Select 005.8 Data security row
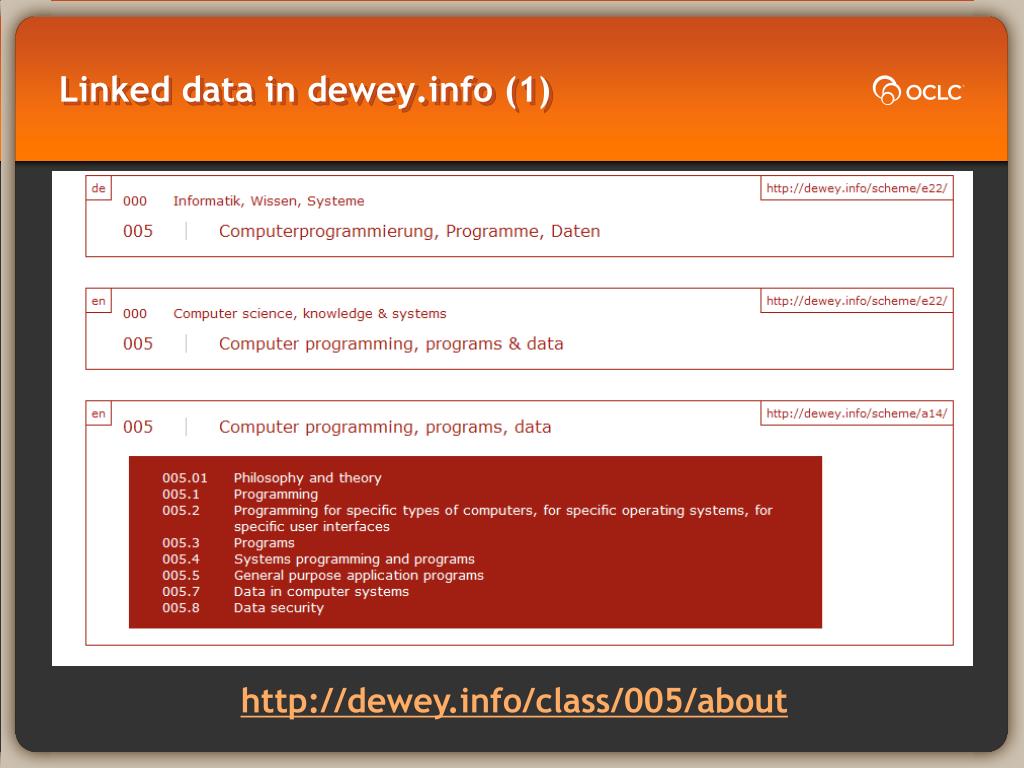1024x768 pixels. [243, 608]
